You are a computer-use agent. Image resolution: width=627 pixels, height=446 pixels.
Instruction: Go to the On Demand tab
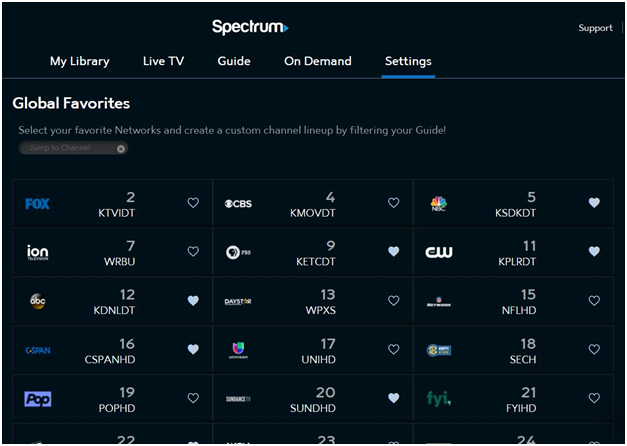(x=317, y=61)
